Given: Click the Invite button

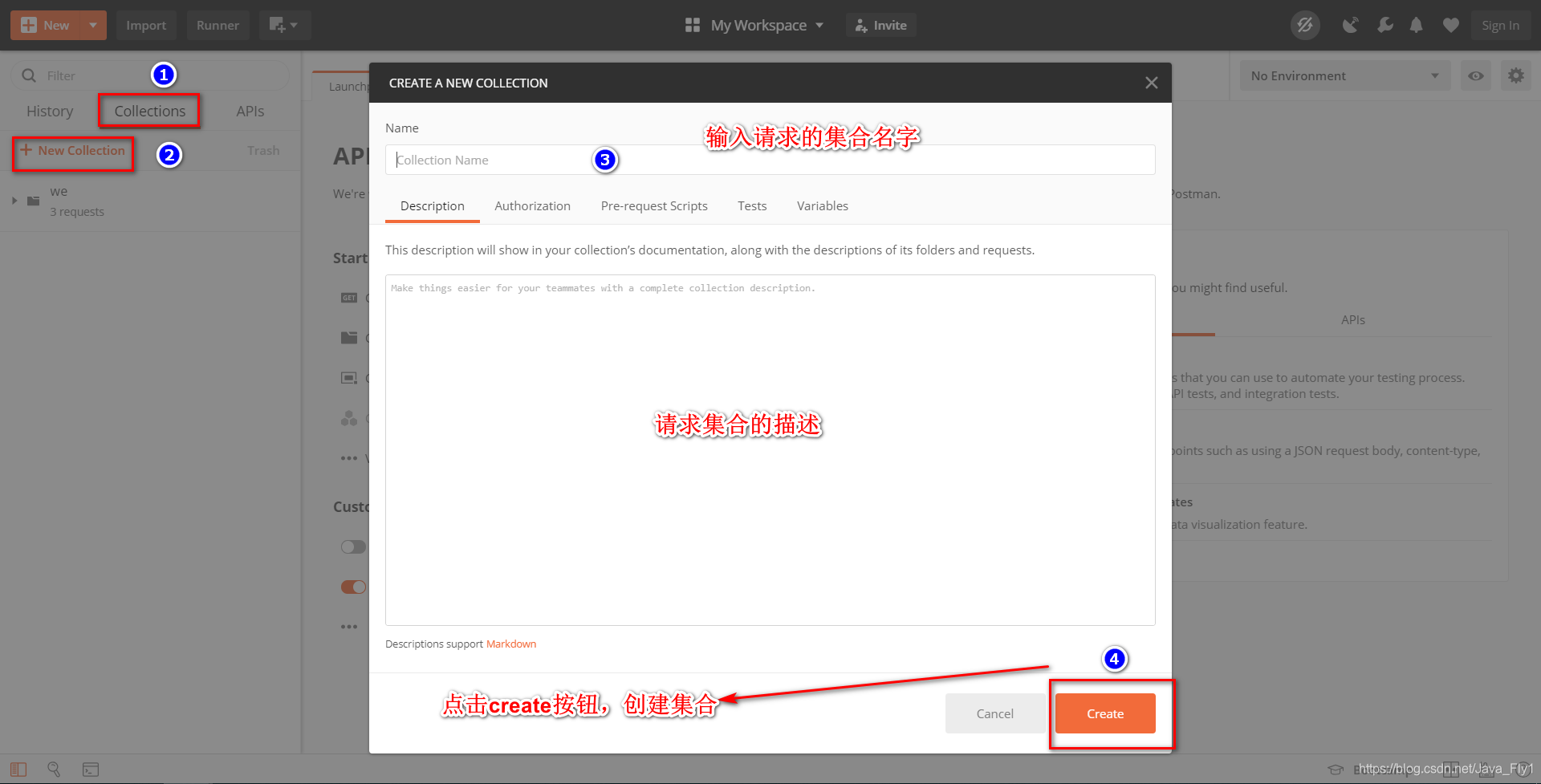Looking at the screenshot, I should [x=880, y=25].
